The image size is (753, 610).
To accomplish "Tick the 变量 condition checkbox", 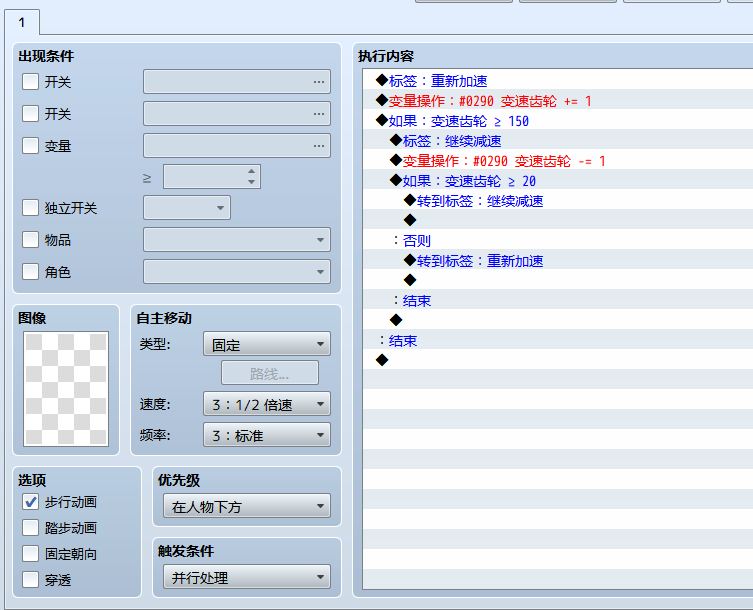I will [x=30, y=146].
